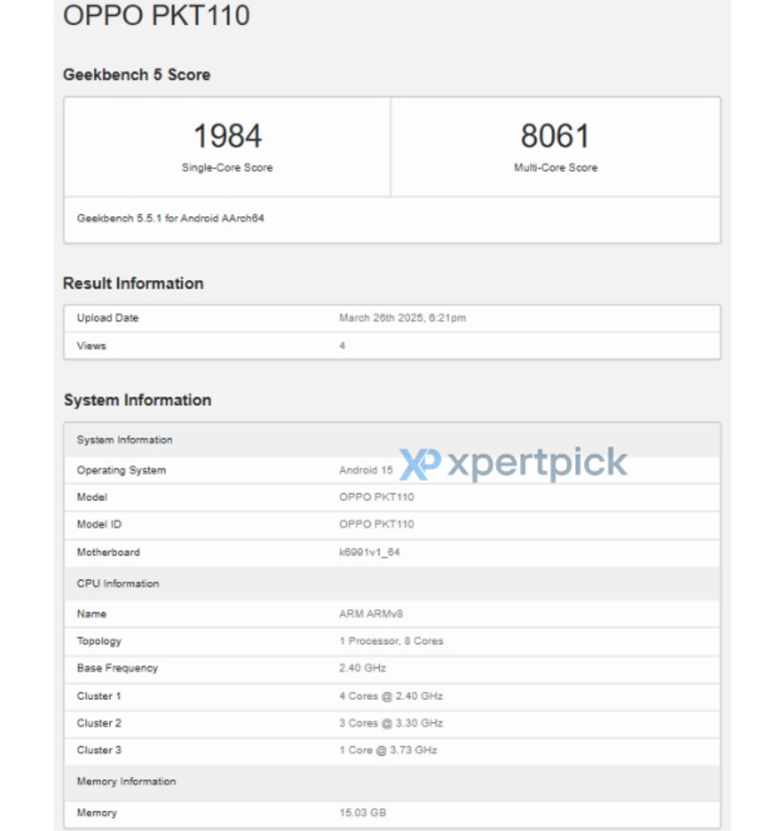The width and height of the screenshot is (781, 831).
Task: Click the 8061 multi-core score
Action: point(555,137)
